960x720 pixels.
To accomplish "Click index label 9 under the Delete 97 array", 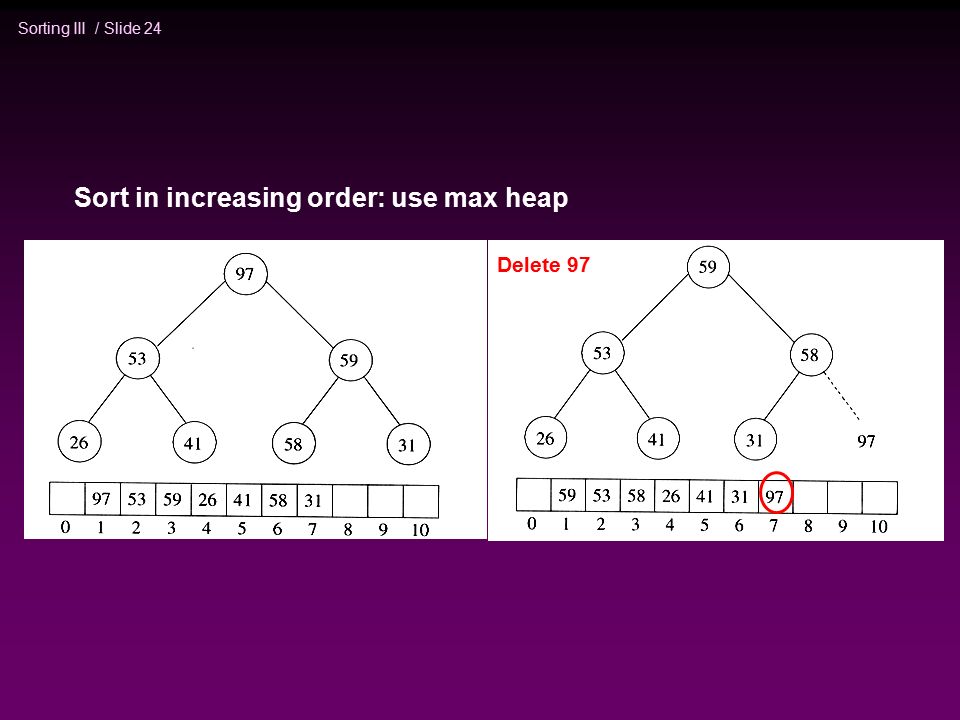I will tap(843, 526).
